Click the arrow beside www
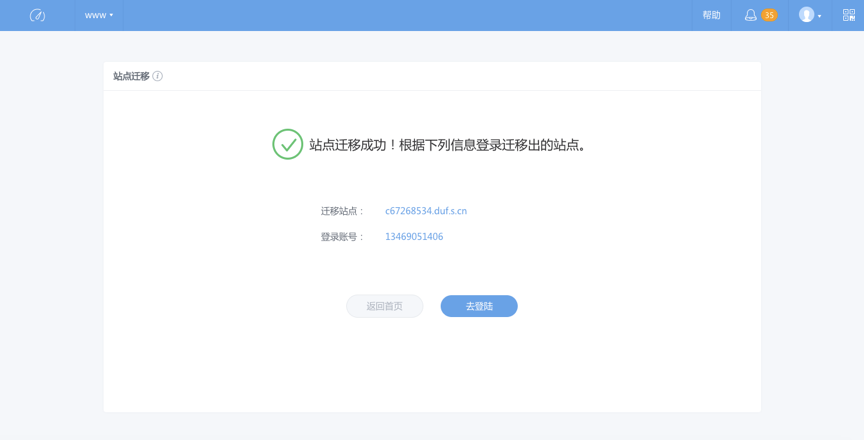 tap(111, 15)
